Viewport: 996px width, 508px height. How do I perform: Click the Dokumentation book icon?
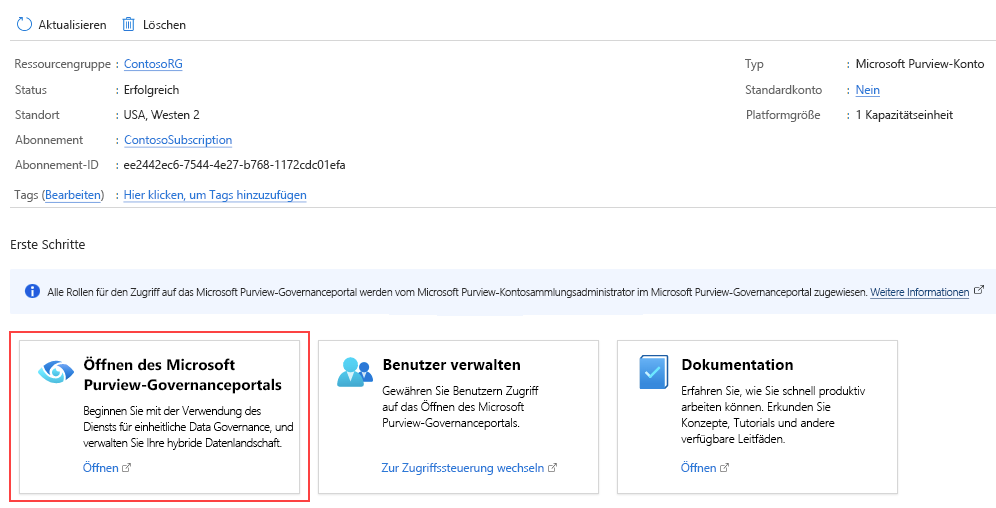654,372
